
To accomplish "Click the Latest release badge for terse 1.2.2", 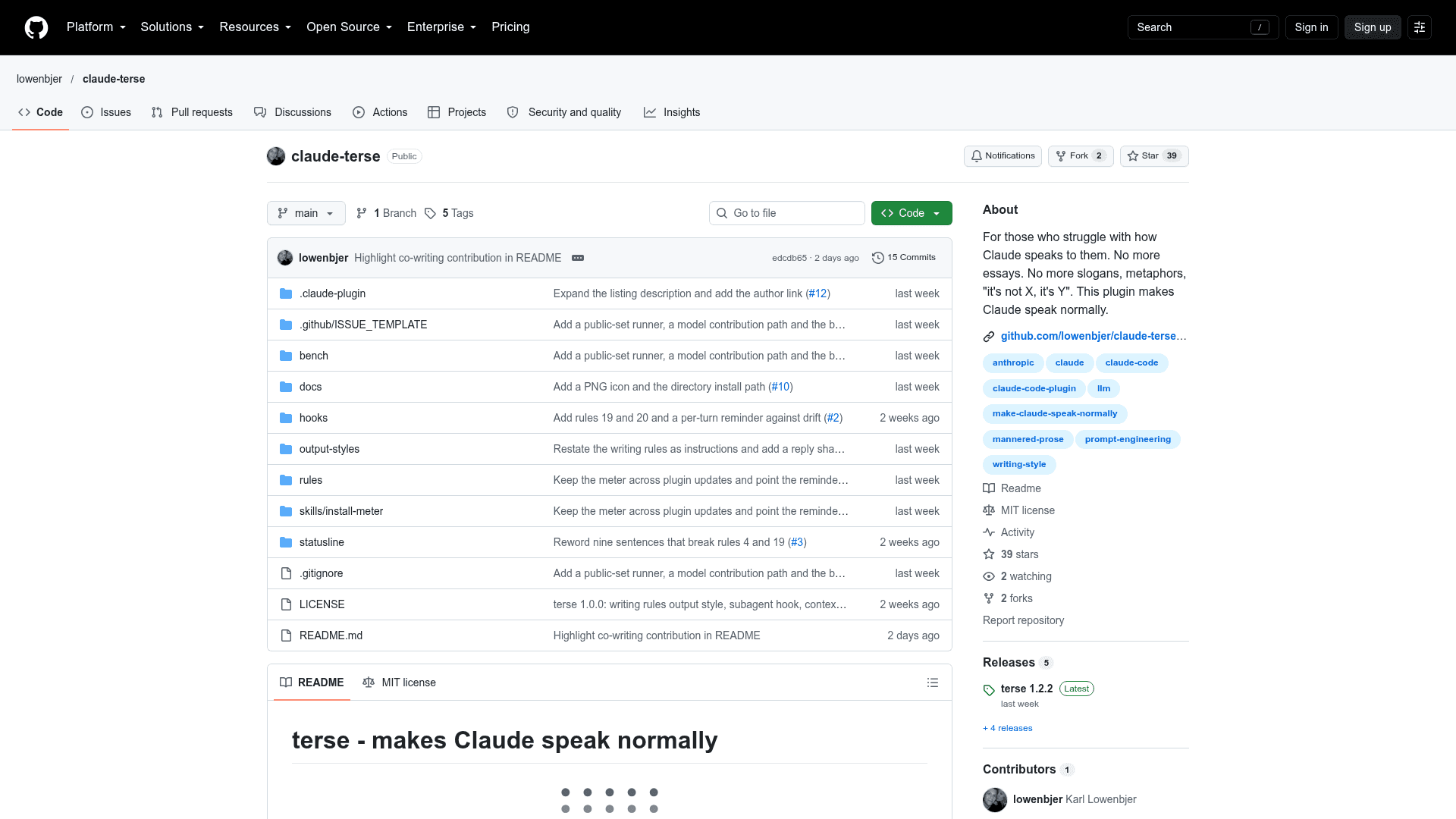I will coord(1076,689).
